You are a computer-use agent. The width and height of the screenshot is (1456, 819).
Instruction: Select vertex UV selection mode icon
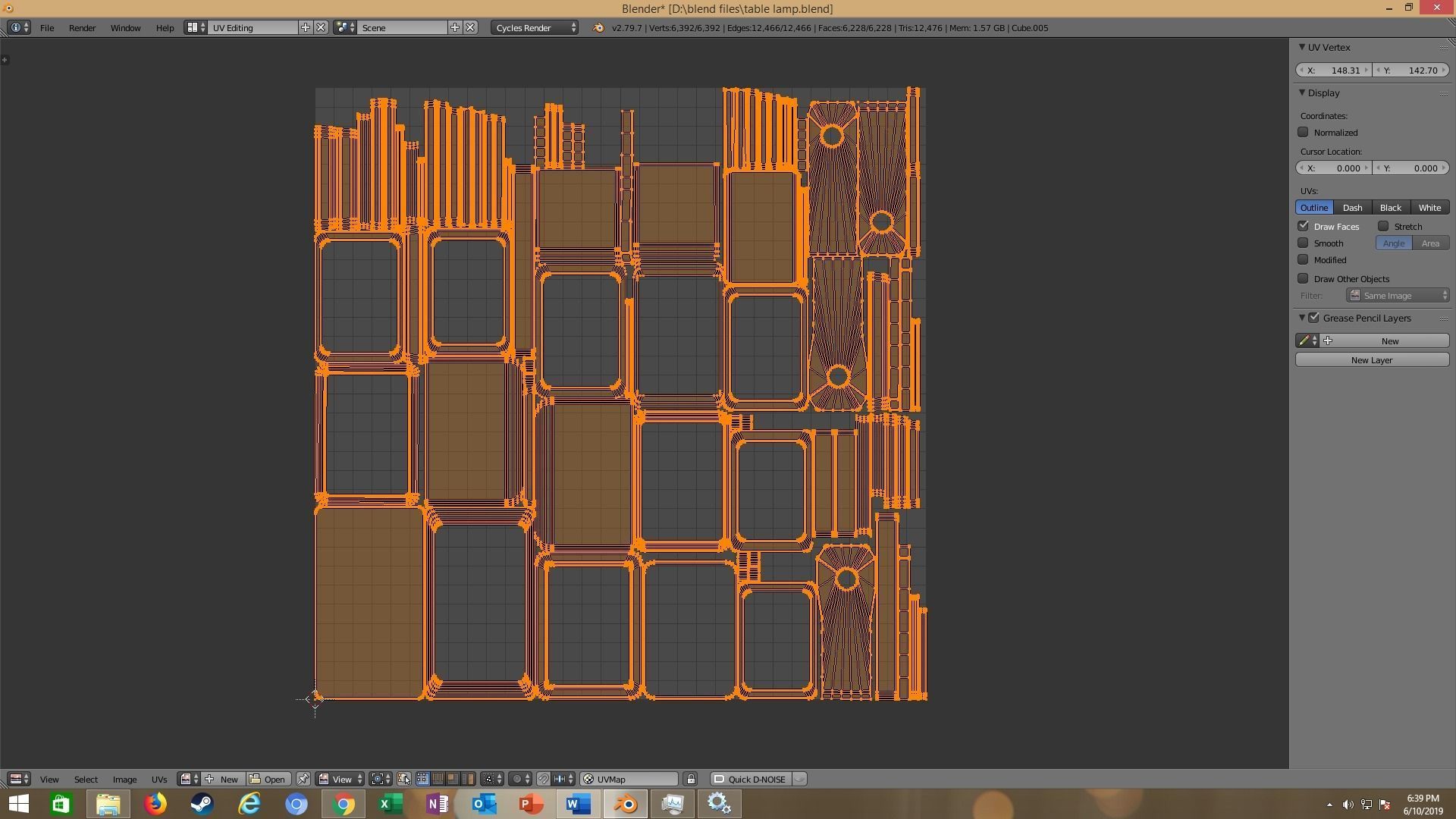click(422, 779)
